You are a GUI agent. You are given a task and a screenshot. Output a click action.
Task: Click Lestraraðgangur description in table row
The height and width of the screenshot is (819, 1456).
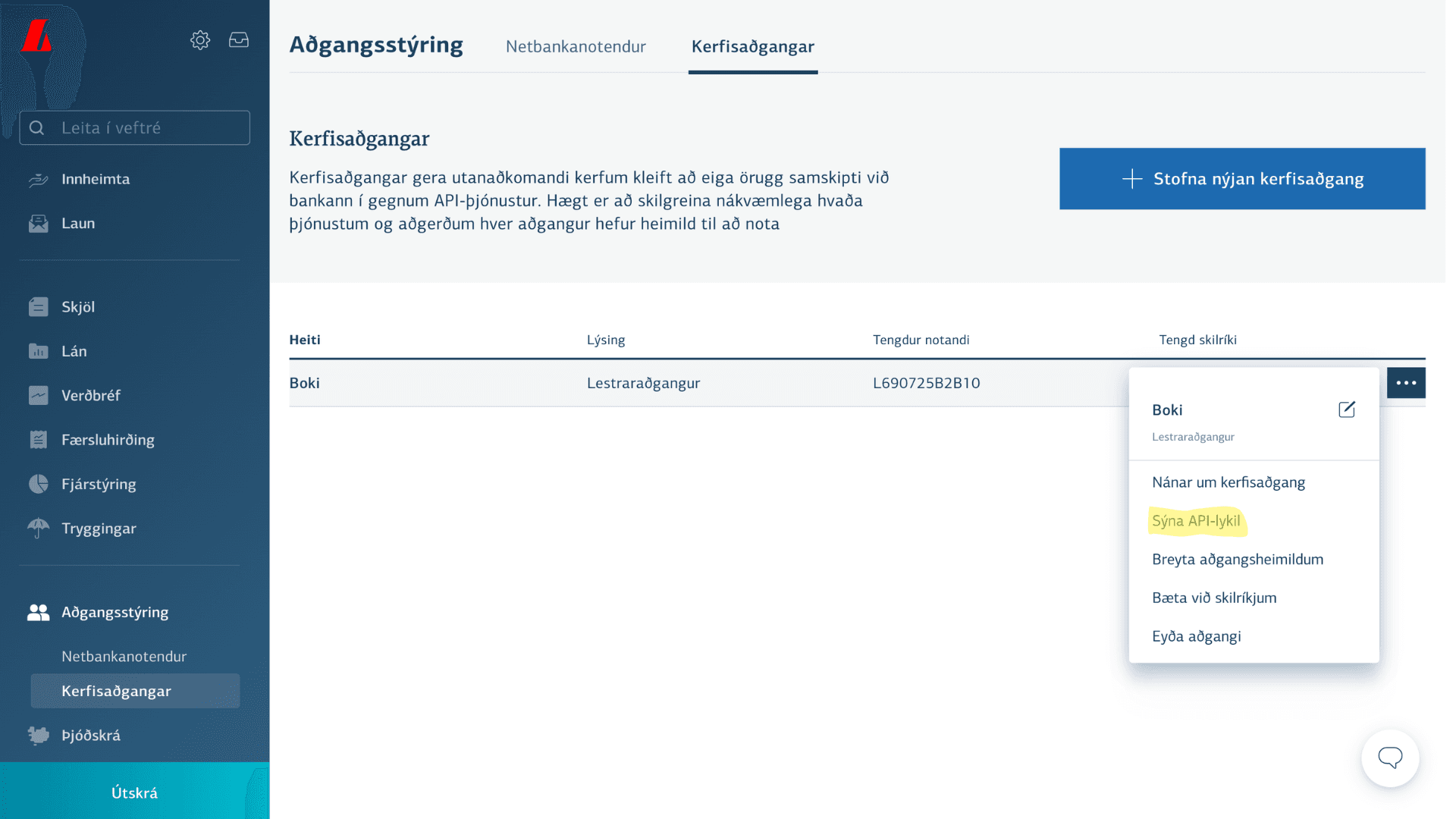(643, 383)
